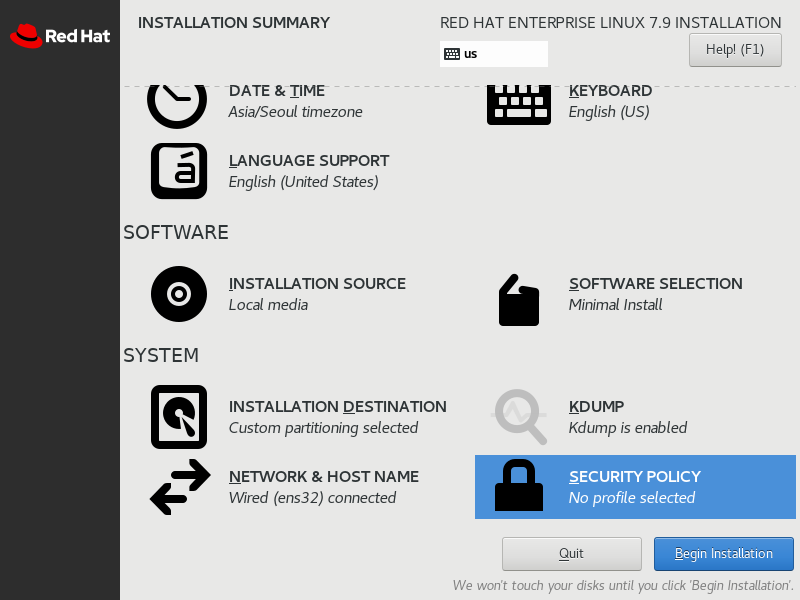Open the Installation Source disc icon
Viewport: 800px width, 600px height.
tap(179, 294)
